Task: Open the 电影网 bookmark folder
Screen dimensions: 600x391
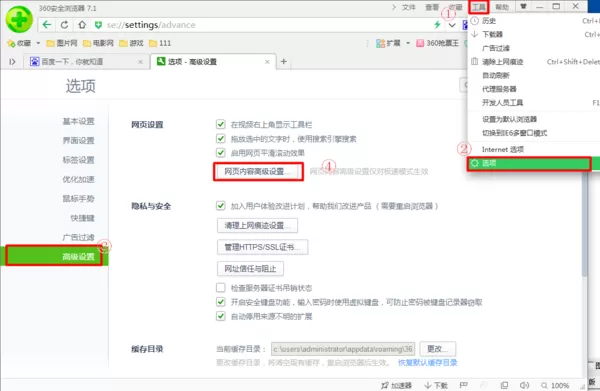Action: coord(98,43)
